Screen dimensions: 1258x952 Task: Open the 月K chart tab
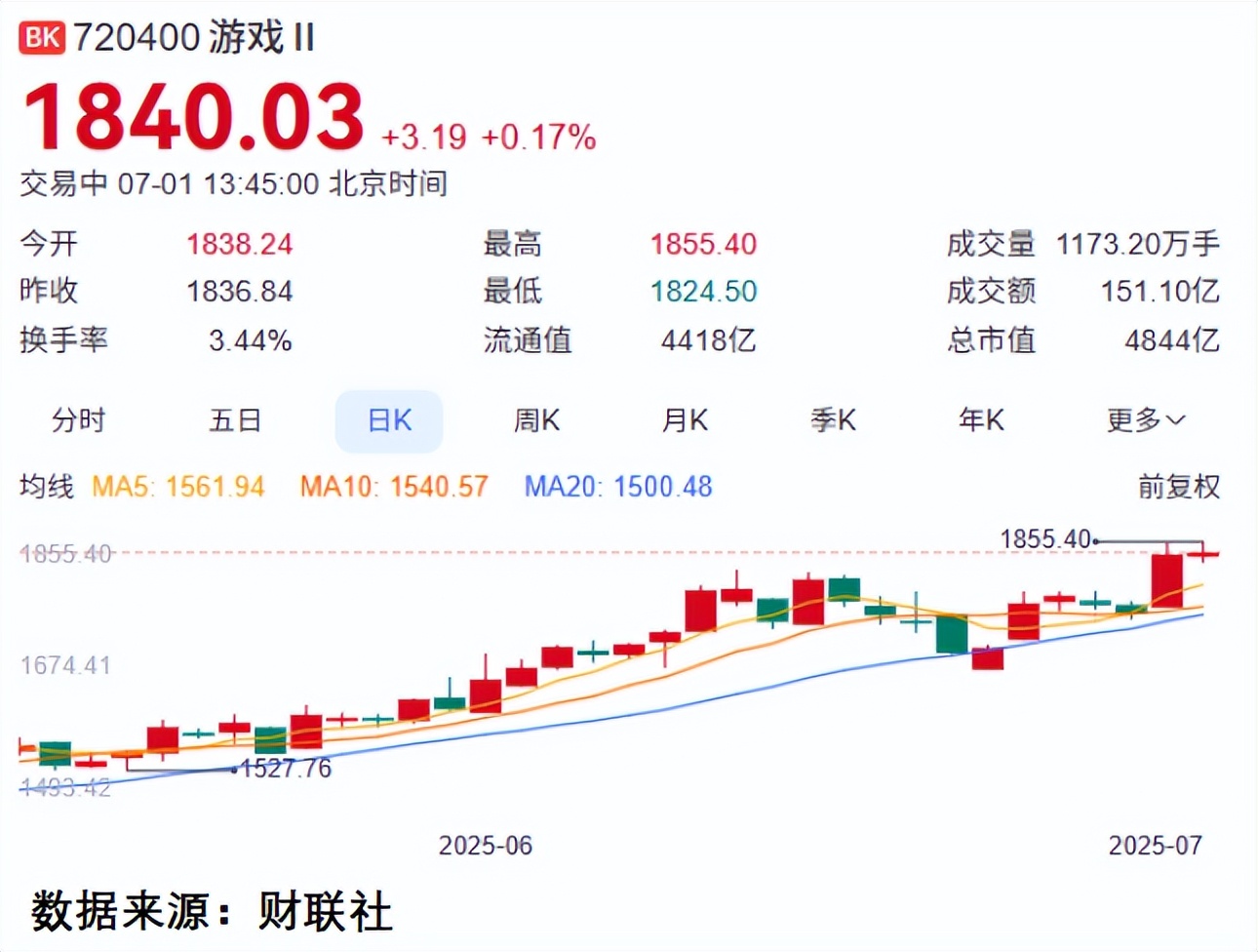[x=685, y=420]
